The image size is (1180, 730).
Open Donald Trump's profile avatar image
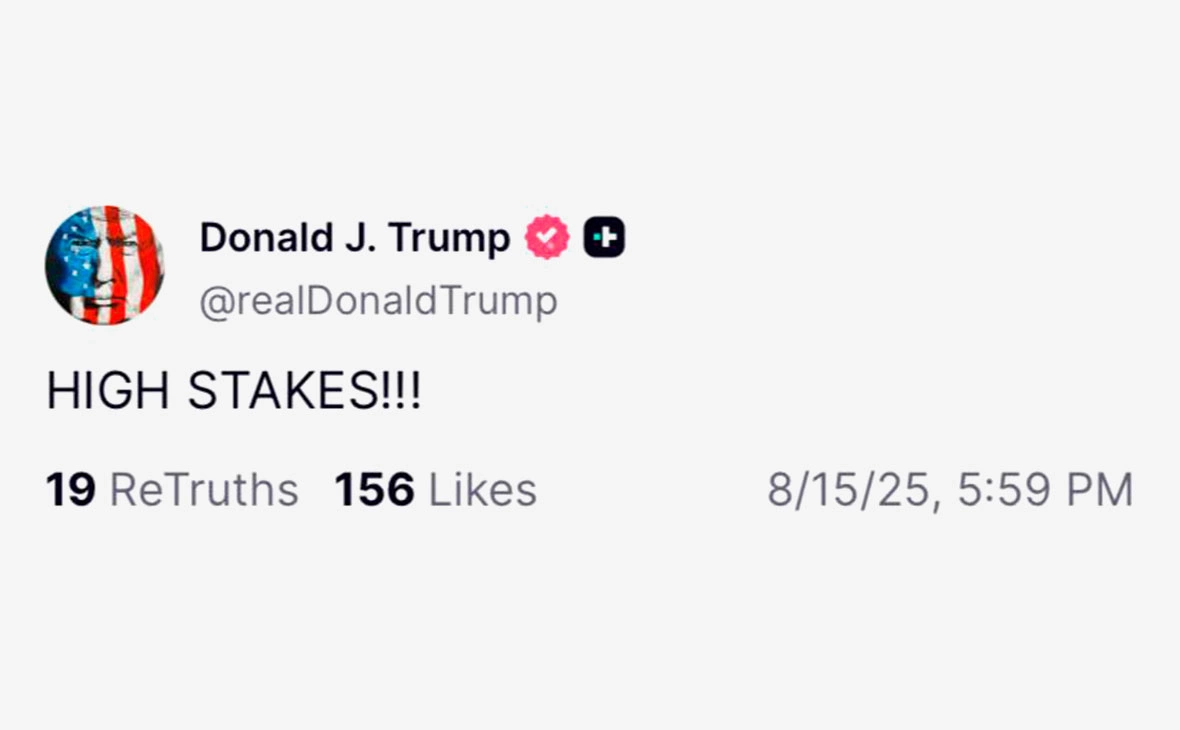click(106, 264)
